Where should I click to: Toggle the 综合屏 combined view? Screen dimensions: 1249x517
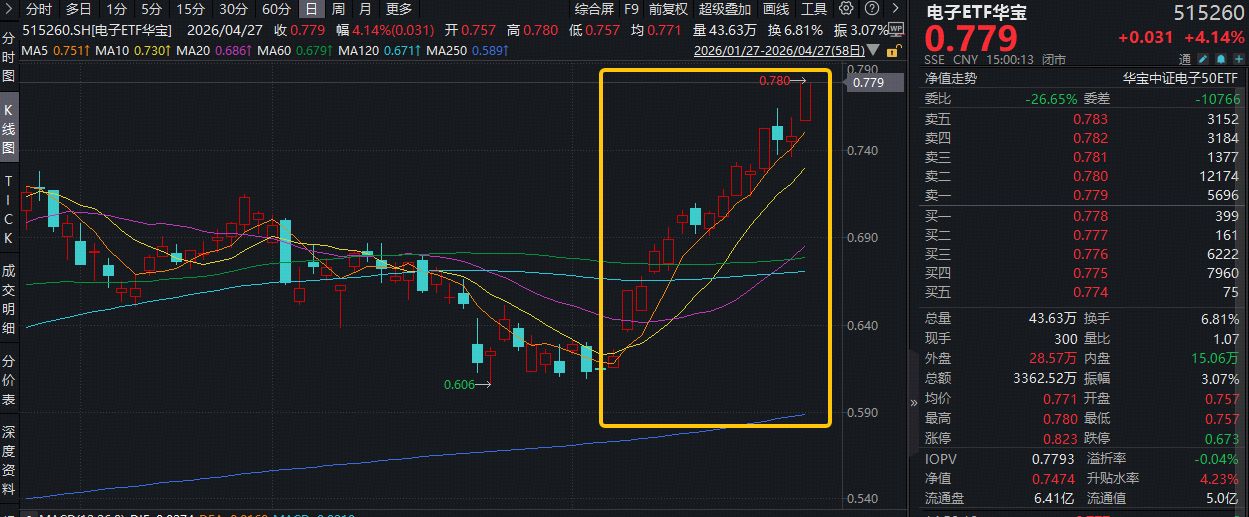coord(594,9)
